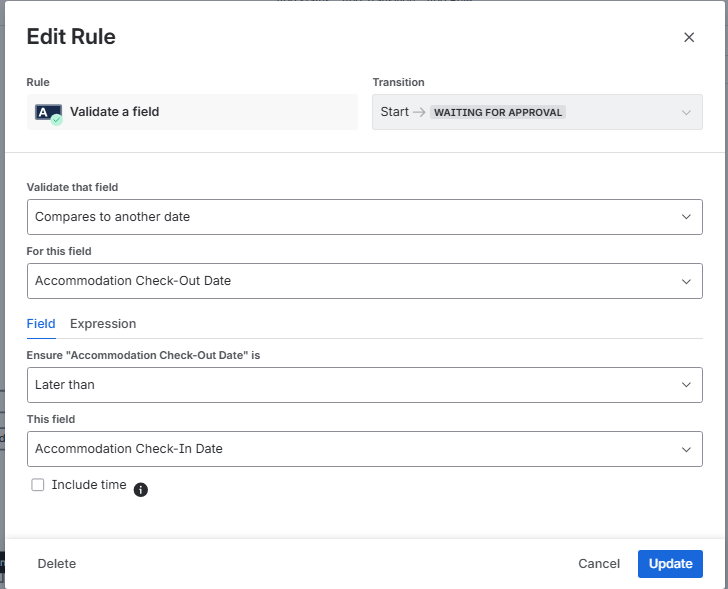Click the Validate a field rule name
This screenshot has height=589, width=728.
(115, 112)
